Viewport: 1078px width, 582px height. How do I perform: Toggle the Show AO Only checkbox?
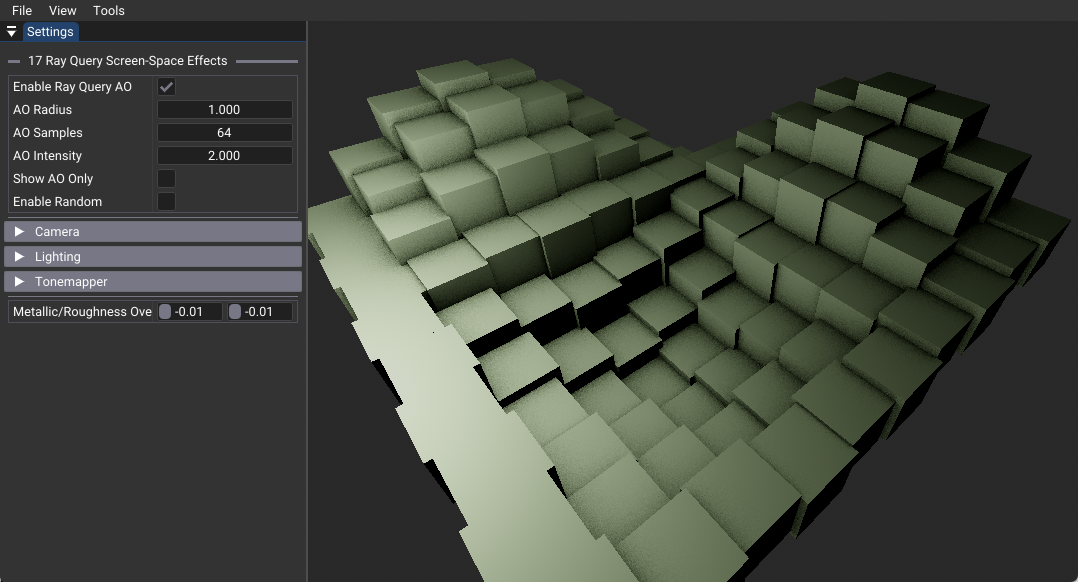[x=166, y=179]
